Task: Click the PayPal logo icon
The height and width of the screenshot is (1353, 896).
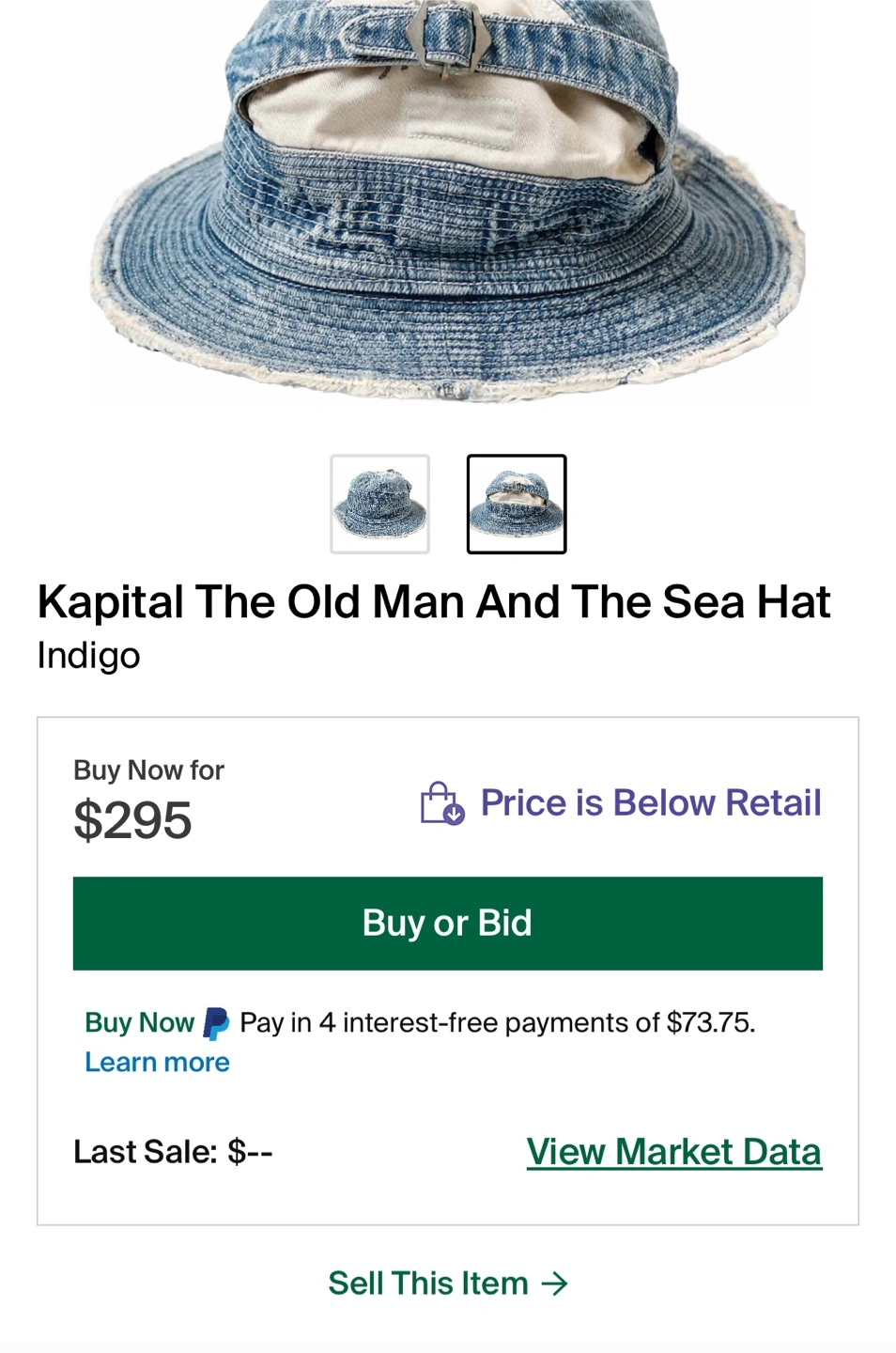Action: click(x=216, y=1023)
